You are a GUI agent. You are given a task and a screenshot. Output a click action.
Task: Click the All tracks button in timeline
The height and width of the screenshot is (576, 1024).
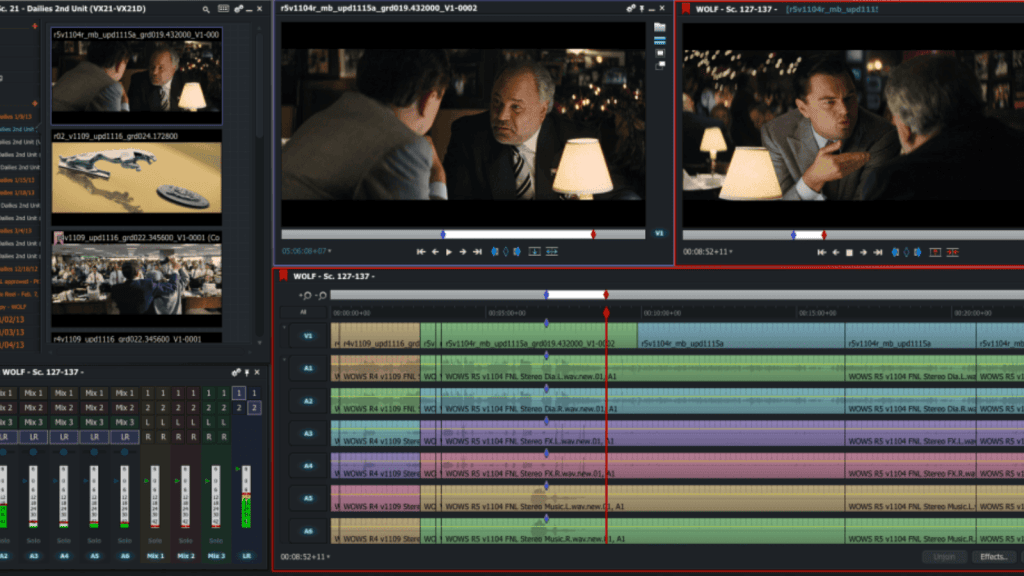pos(304,312)
